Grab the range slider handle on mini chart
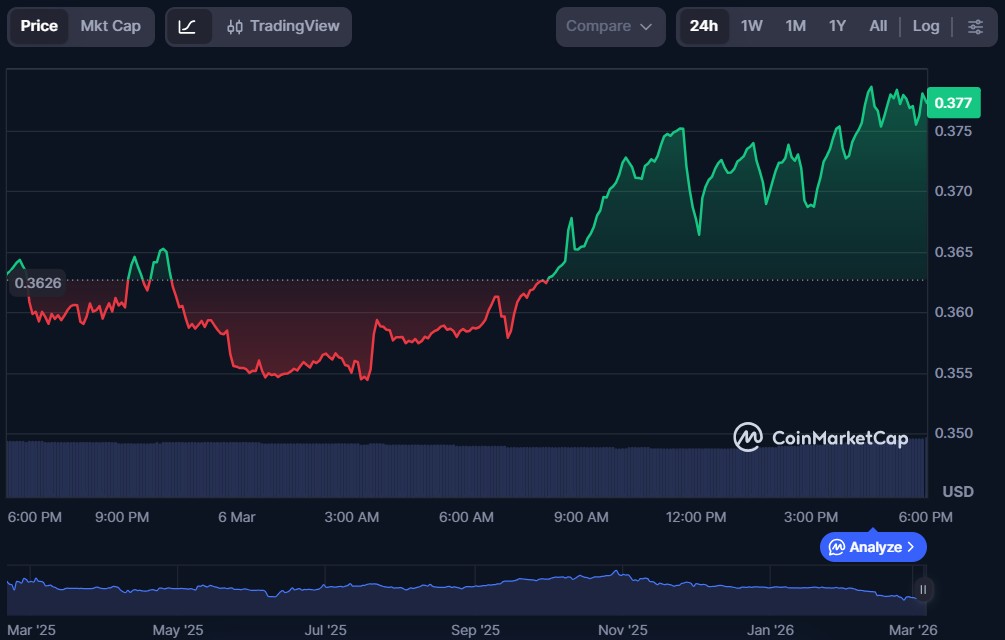 click(923, 590)
